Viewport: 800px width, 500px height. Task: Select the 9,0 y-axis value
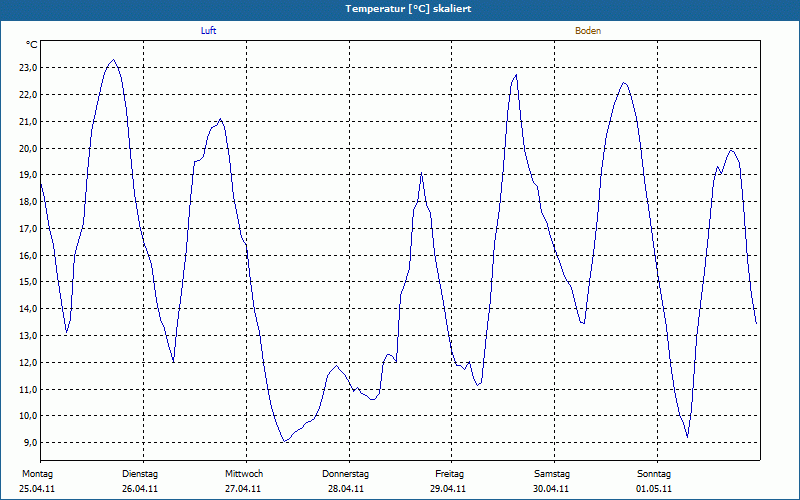point(30,443)
